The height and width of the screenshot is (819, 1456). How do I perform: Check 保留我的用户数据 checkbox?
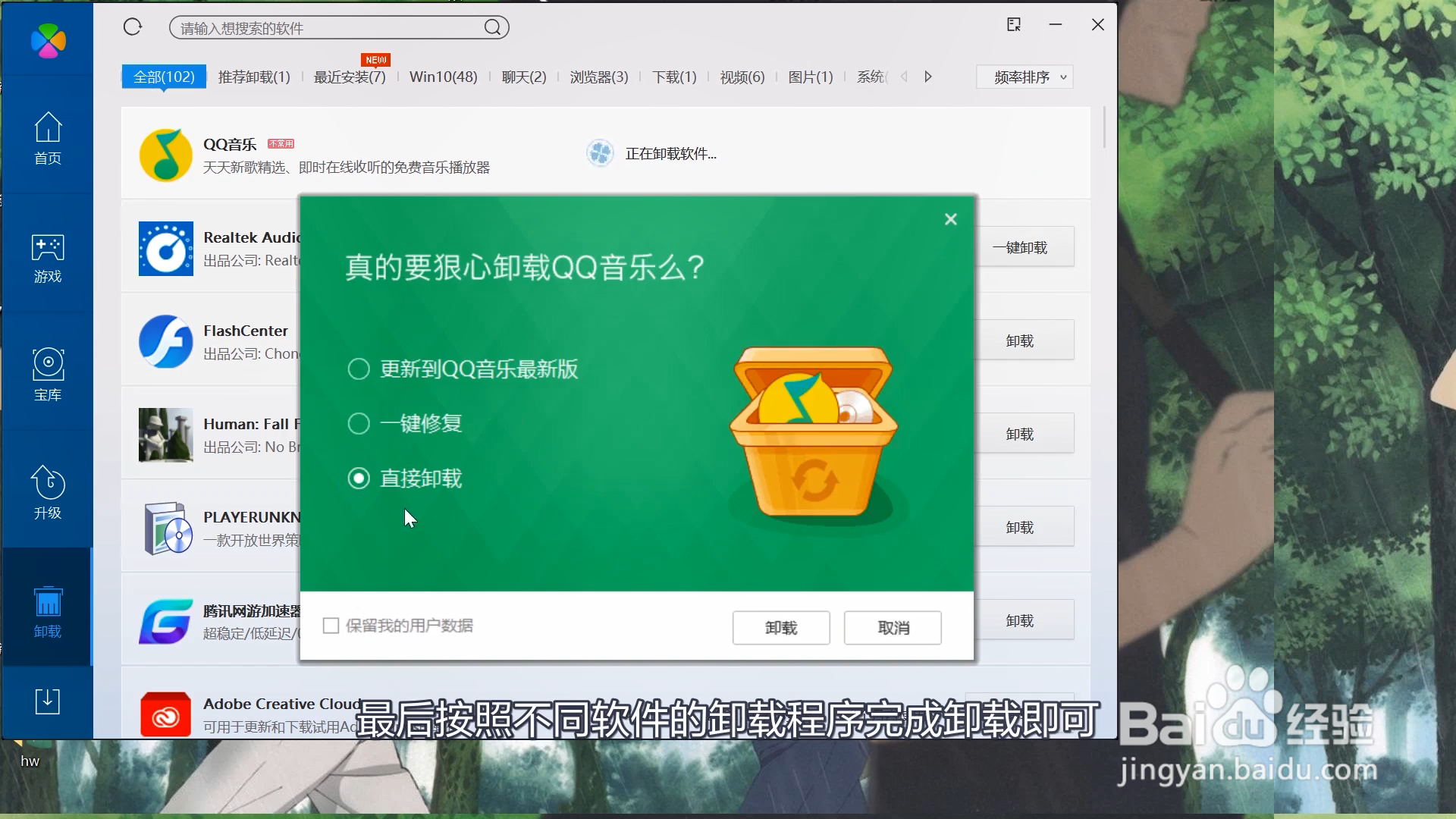tap(331, 626)
